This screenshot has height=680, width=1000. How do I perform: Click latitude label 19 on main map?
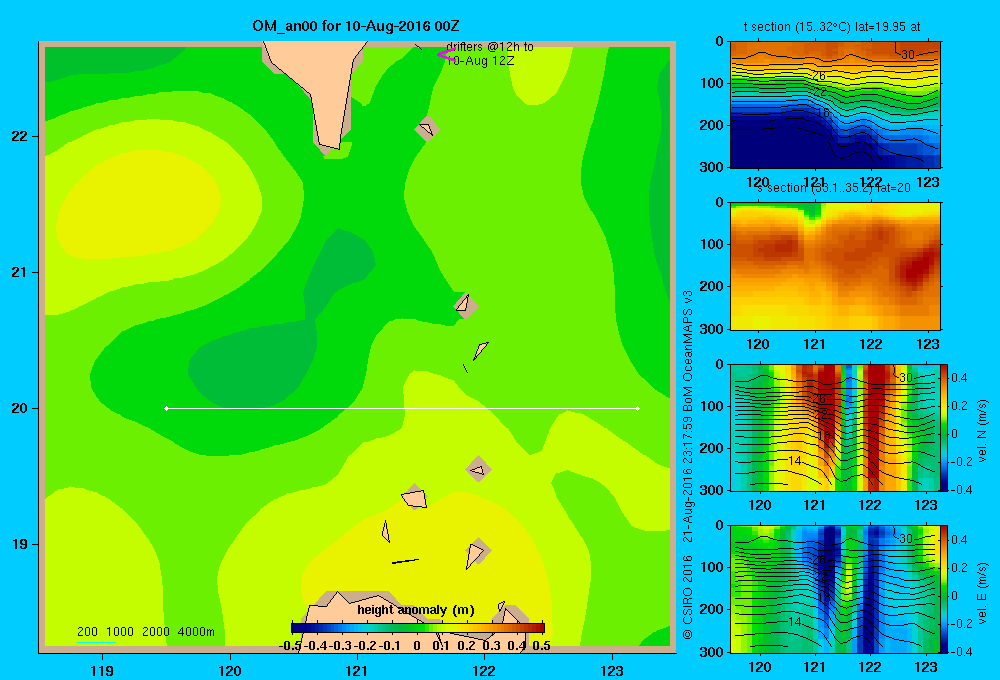[20, 544]
